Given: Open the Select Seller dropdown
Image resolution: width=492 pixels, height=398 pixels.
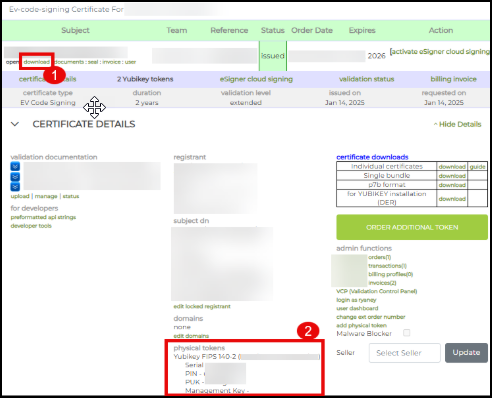Looking at the screenshot, I should click(x=405, y=353).
